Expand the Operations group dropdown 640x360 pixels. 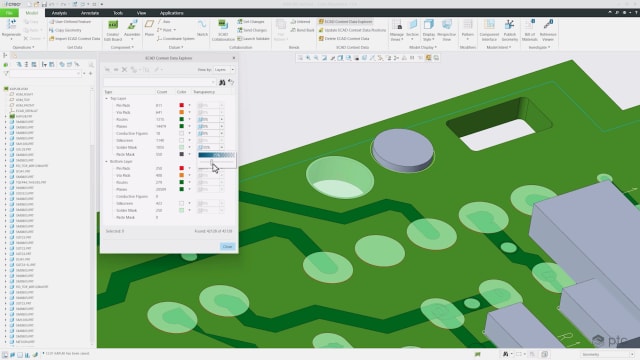(x=23, y=47)
